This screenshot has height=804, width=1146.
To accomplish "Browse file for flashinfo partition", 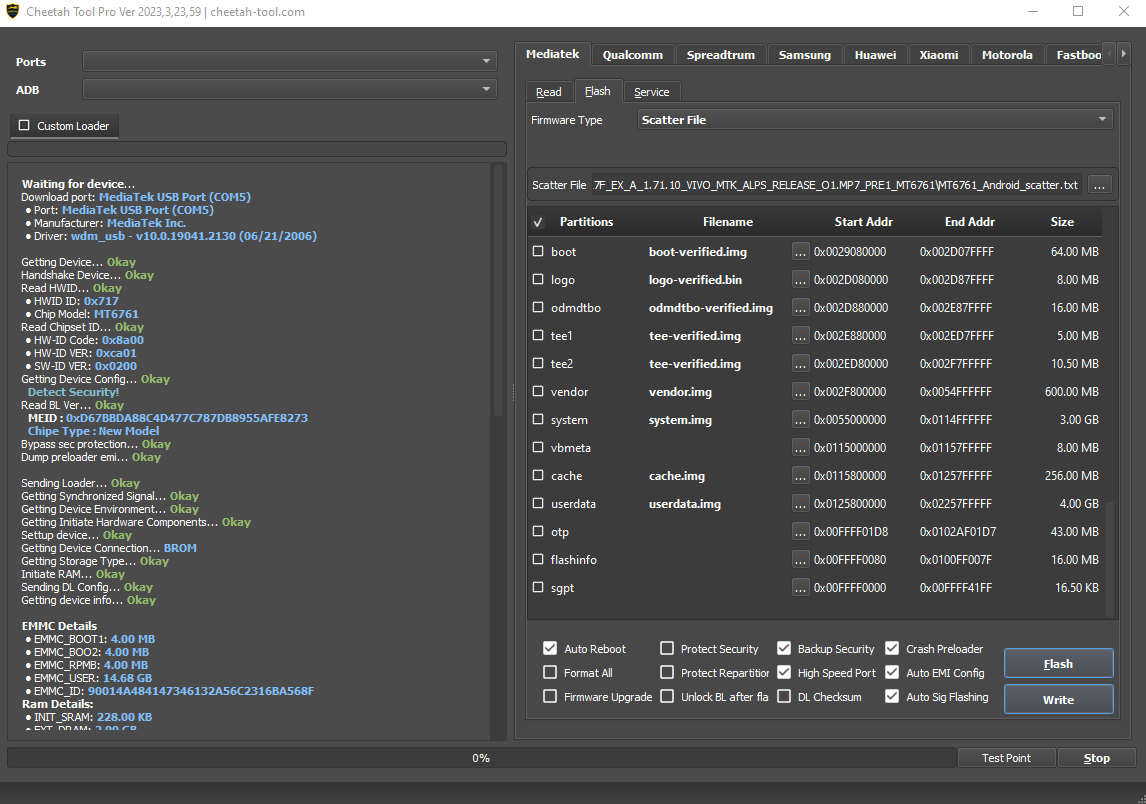I will (x=800, y=560).
